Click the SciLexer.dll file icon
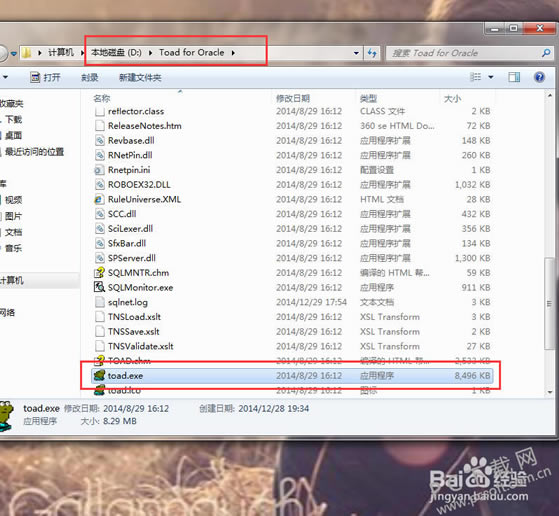Screen dimensions: 559x516 [x=99, y=229]
